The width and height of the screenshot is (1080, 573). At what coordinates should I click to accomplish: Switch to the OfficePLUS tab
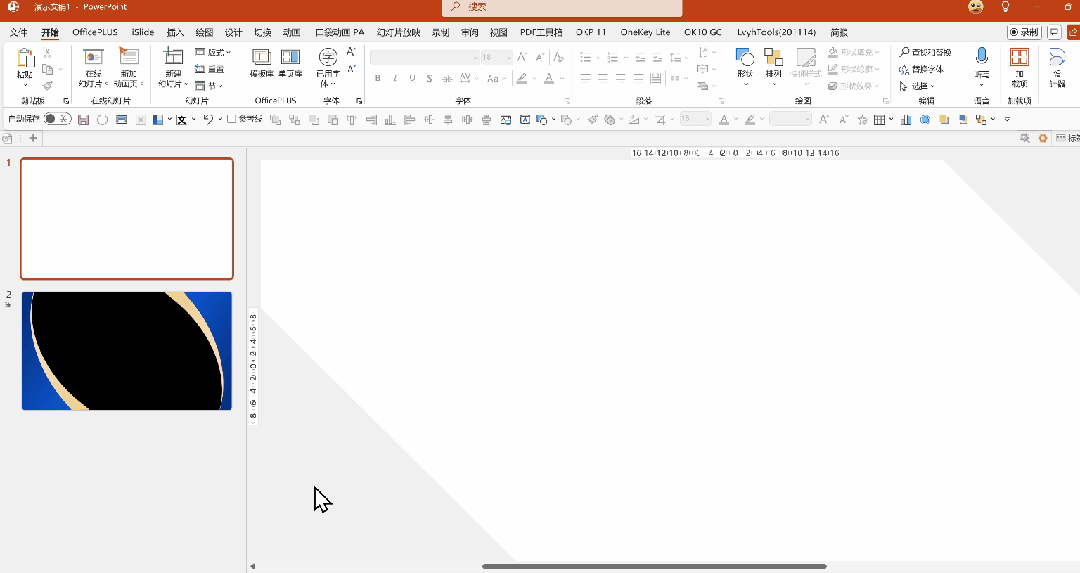pos(95,32)
